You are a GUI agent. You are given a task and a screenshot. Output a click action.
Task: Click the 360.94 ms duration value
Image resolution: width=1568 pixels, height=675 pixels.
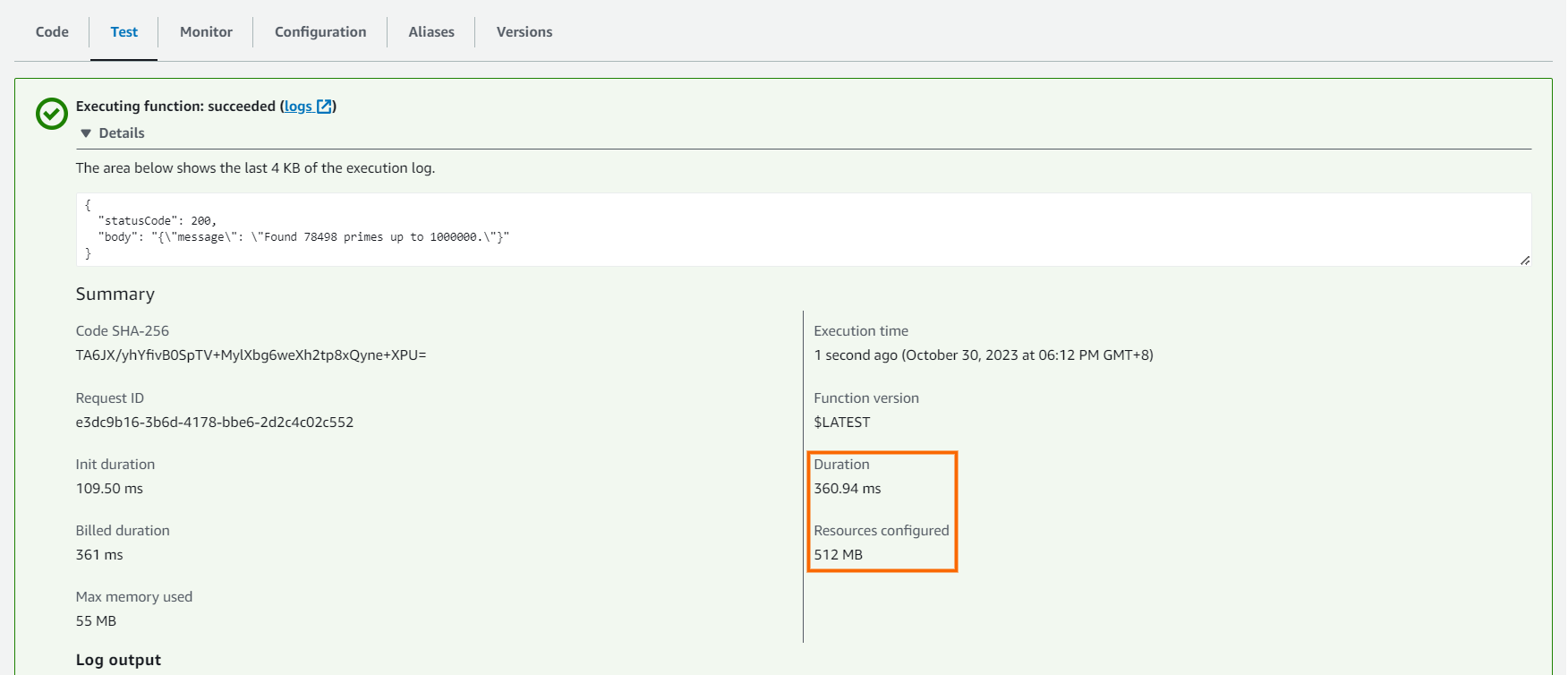tap(847, 489)
